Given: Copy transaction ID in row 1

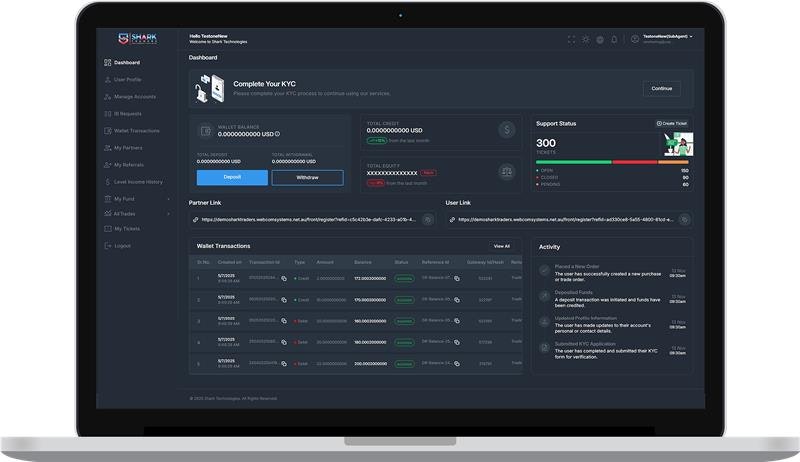Looking at the screenshot, I should [284, 279].
